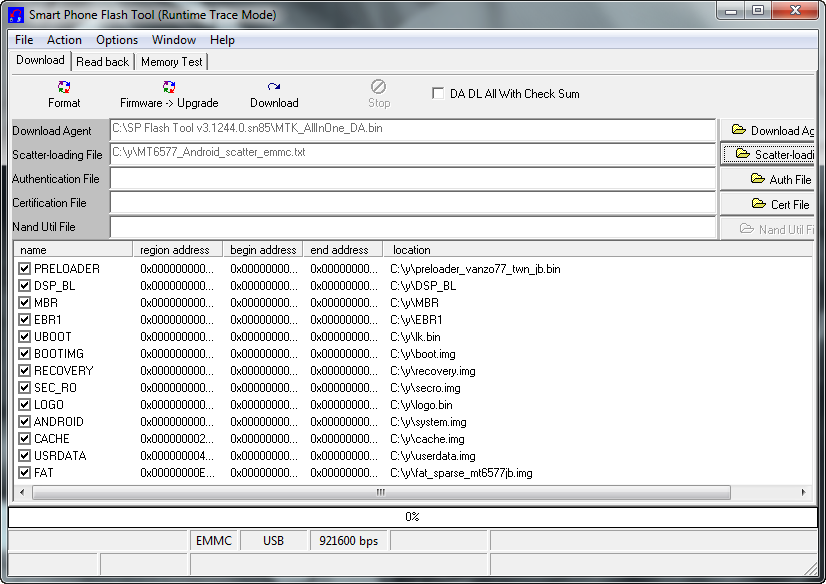Select the C:\y\preloader_vanzo77_twn_jb.bin location
This screenshot has height=584, width=826.
pos(475,269)
